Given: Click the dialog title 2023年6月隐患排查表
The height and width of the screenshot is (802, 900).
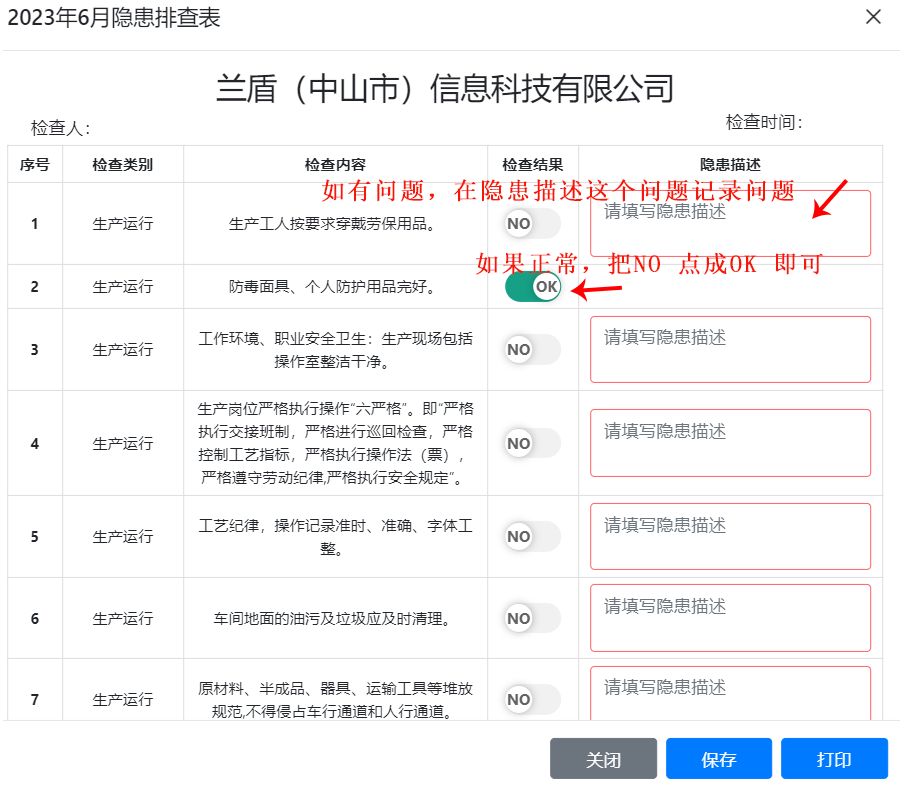Looking at the screenshot, I should [114, 17].
